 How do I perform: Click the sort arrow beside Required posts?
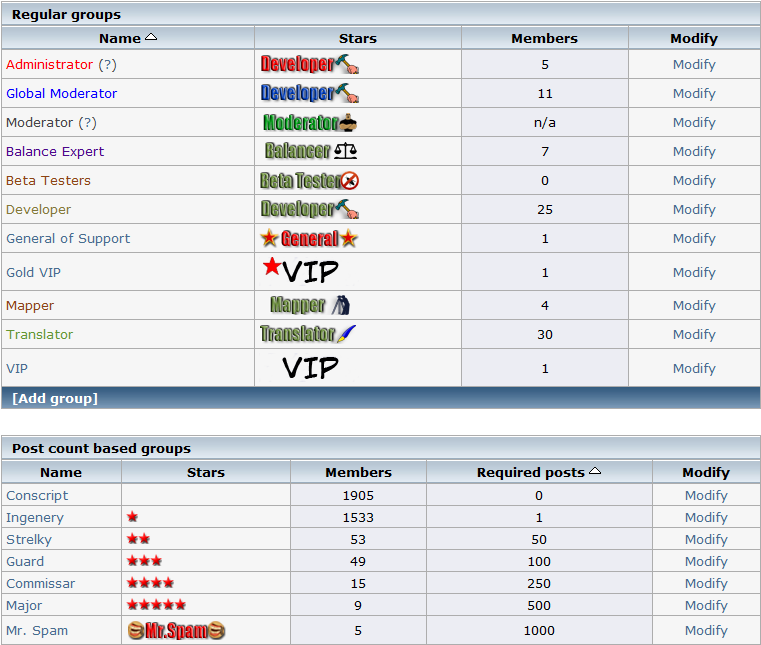(x=595, y=471)
